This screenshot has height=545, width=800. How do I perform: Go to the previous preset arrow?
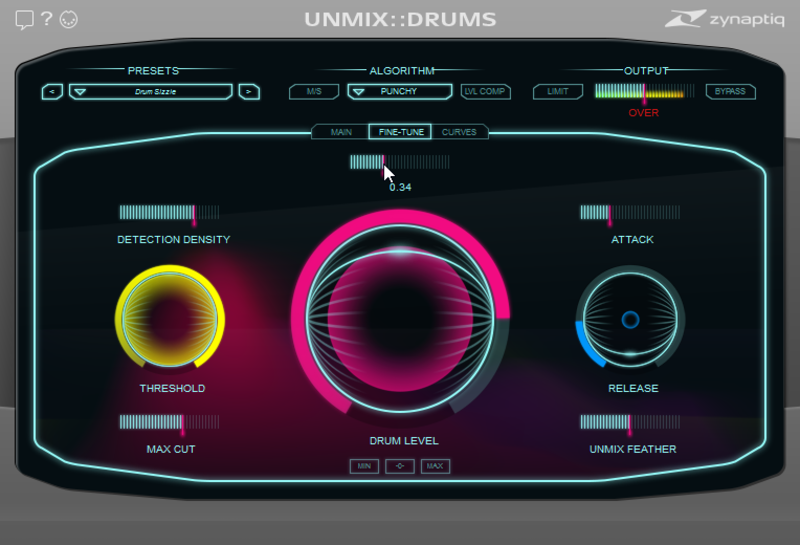(52, 92)
